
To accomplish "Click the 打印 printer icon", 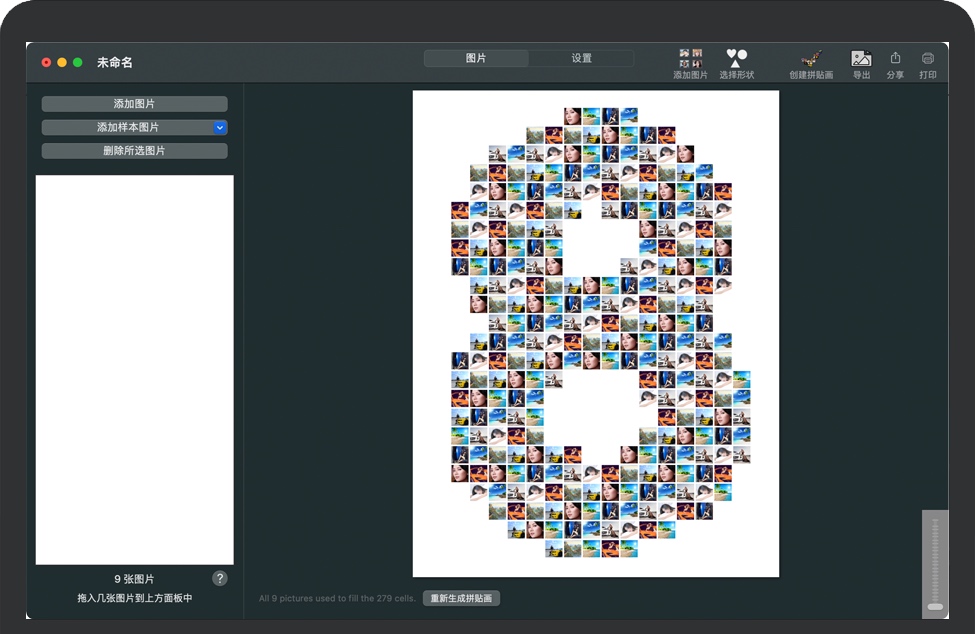I will 928,58.
